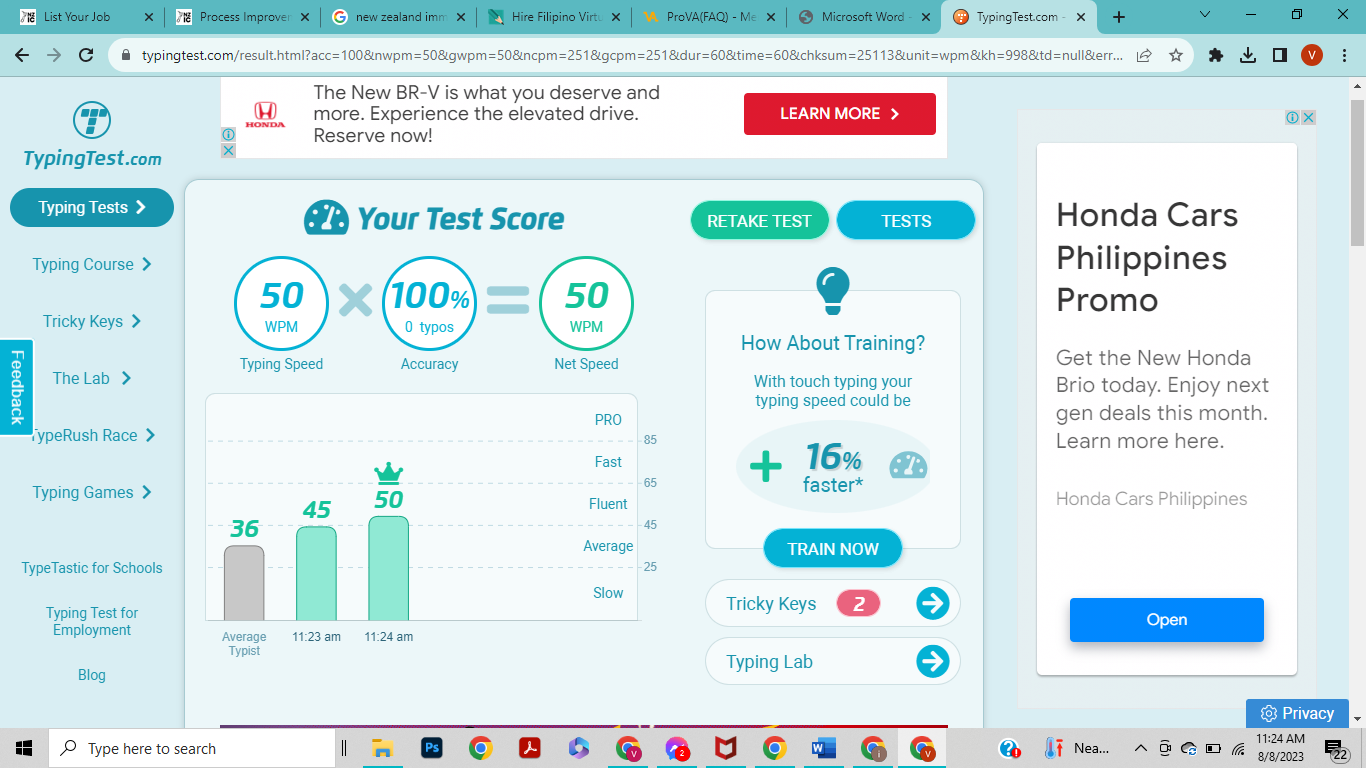Image resolution: width=1366 pixels, height=768 pixels.
Task: Expand the Tricky Keys sidebar menu
Action: point(92,321)
